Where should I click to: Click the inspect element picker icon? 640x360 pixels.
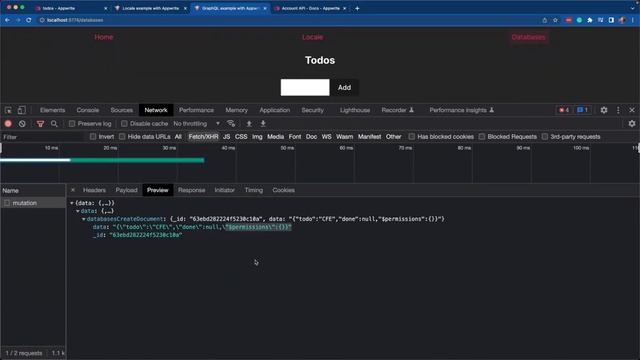click(x=8, y=110)
